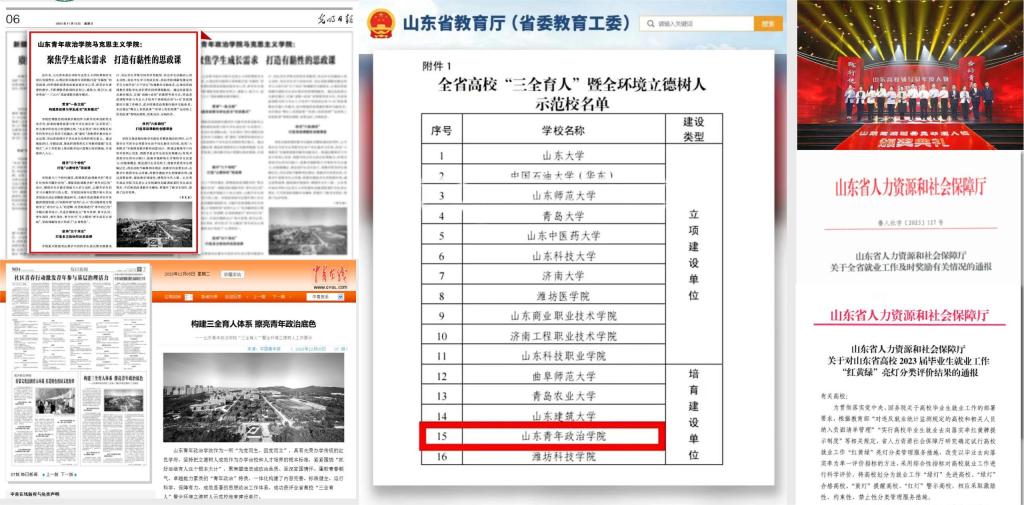Screen dimensions: 1024x505
Task: Click the national emblem icon beside 山东省教育厅
Action: [381, 24]
